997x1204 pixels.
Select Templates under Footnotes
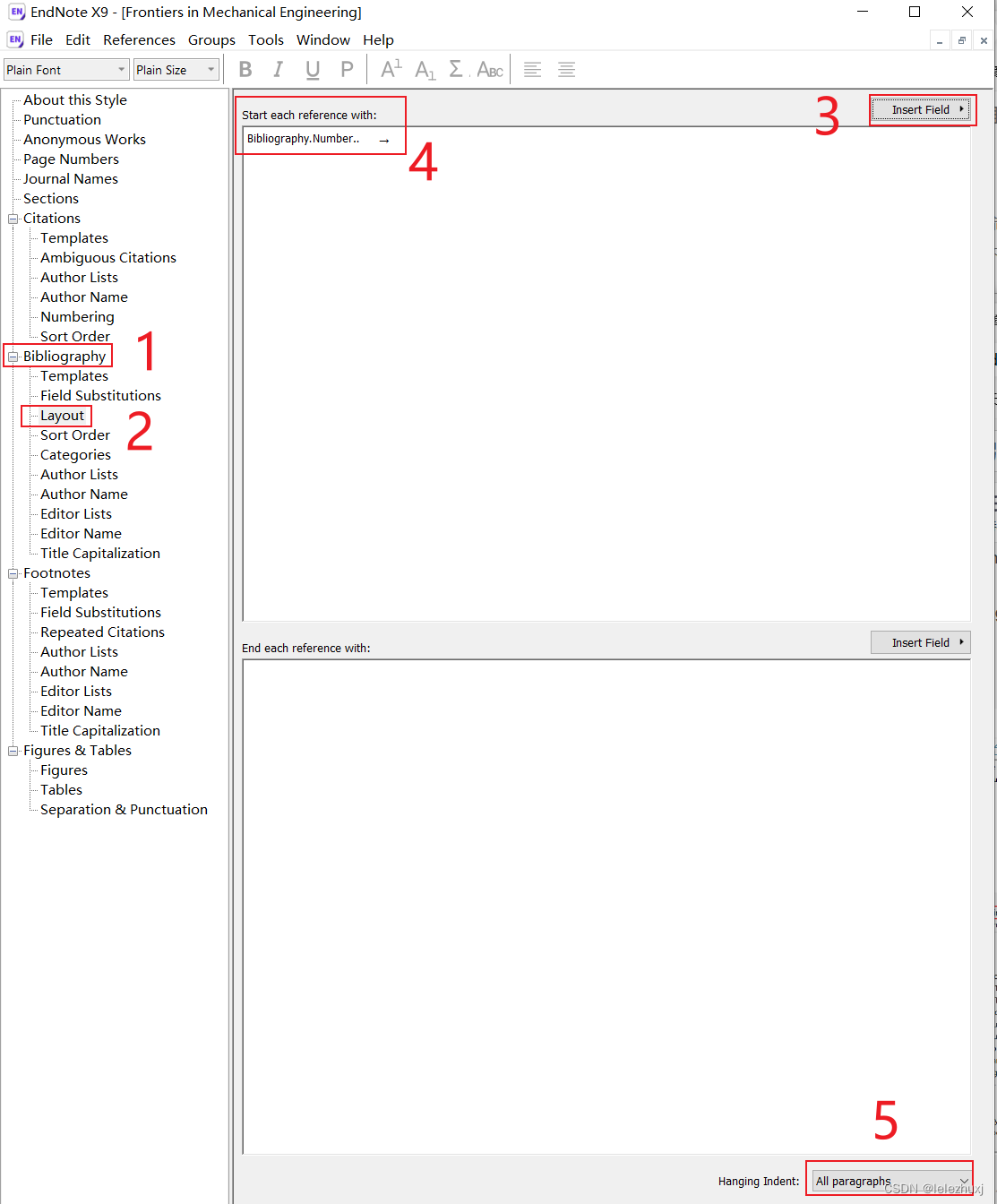pos(74,593)
